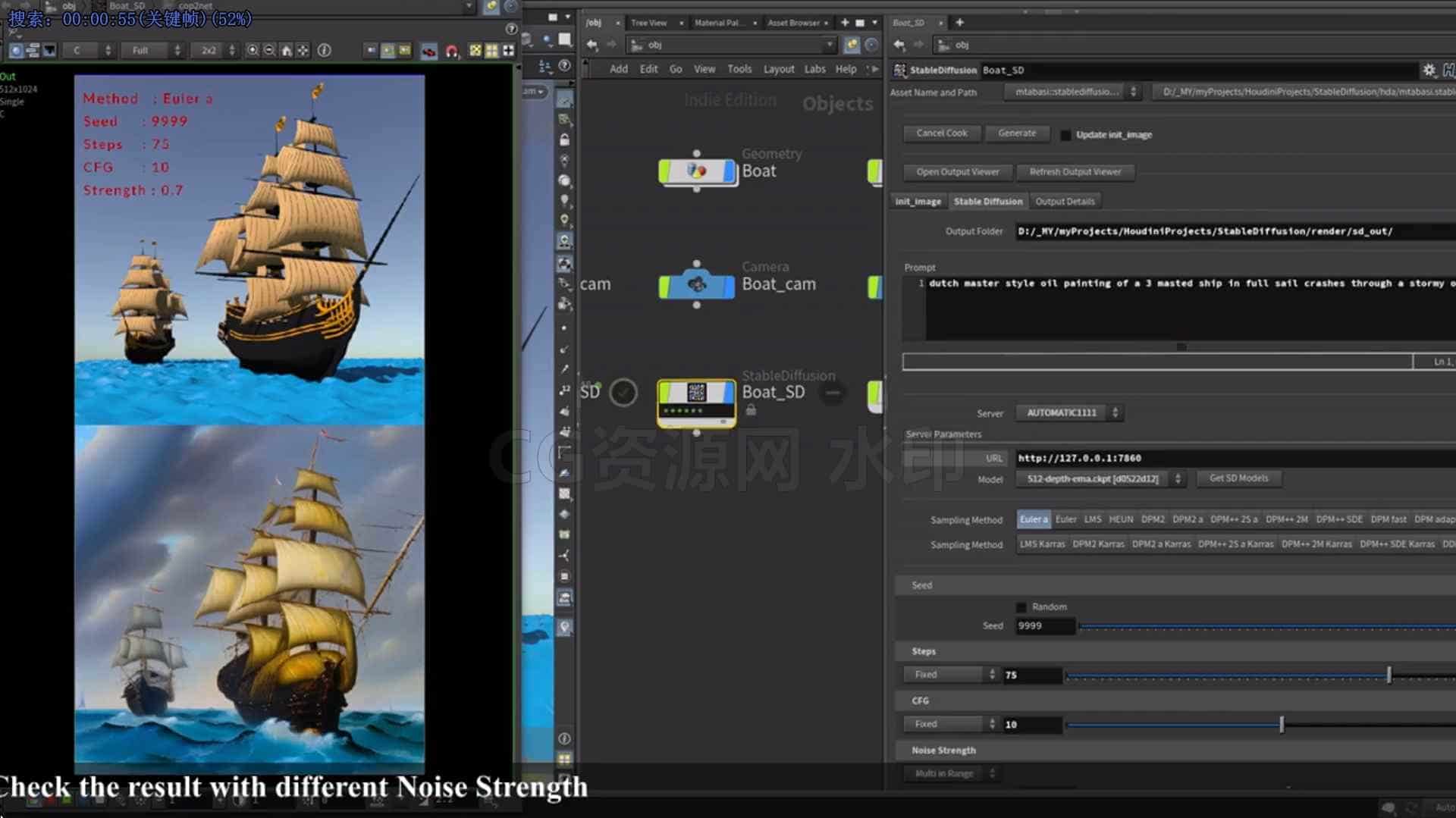Click the back arrow in network editor path bar
Screen dimensions: 1456x818
point(592,45)
